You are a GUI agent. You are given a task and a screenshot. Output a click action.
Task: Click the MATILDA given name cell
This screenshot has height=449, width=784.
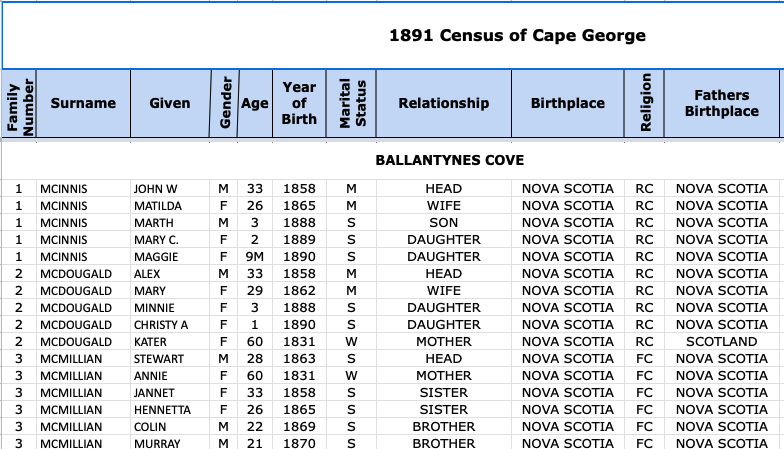(158, 206)
